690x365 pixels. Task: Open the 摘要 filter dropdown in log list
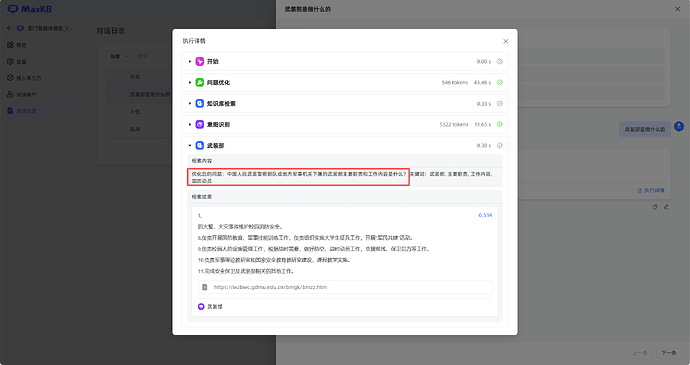coord(119,56)
